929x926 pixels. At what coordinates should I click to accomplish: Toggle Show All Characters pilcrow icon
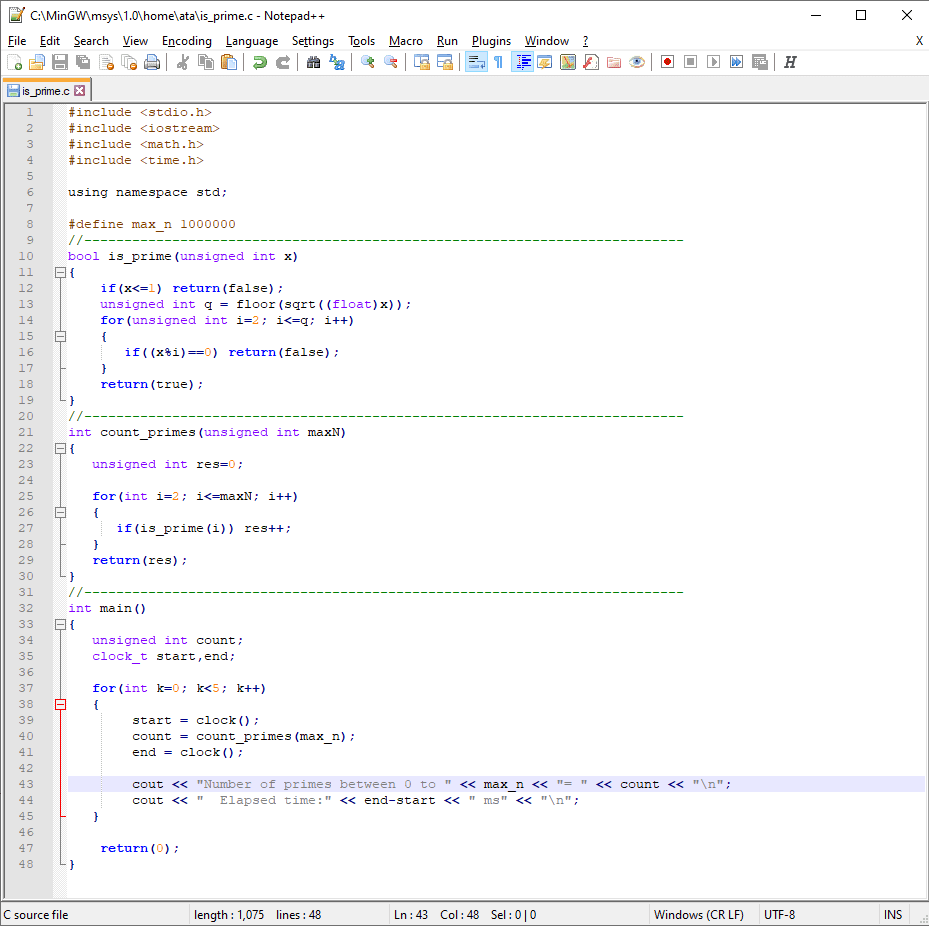498,62
